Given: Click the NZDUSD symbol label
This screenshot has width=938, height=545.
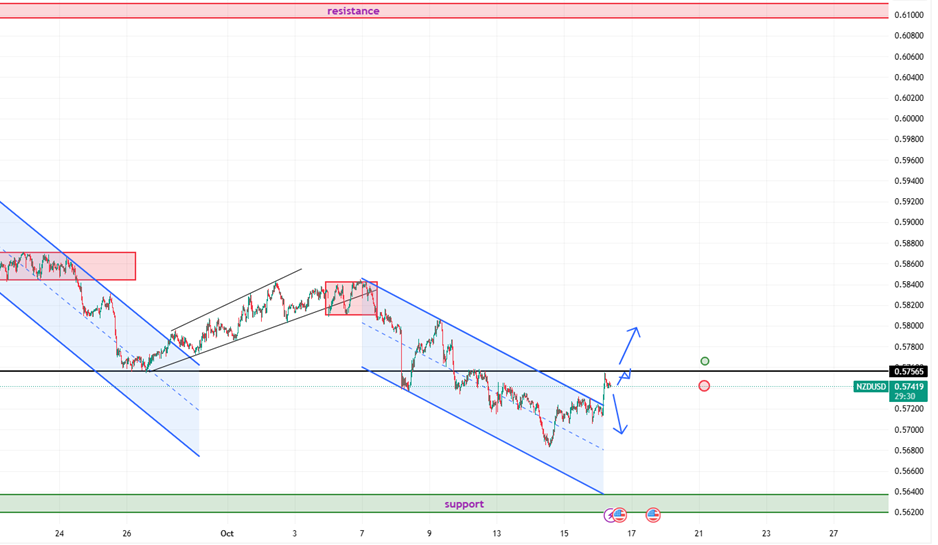Looking at the screenshot, I should pos(871,386).
